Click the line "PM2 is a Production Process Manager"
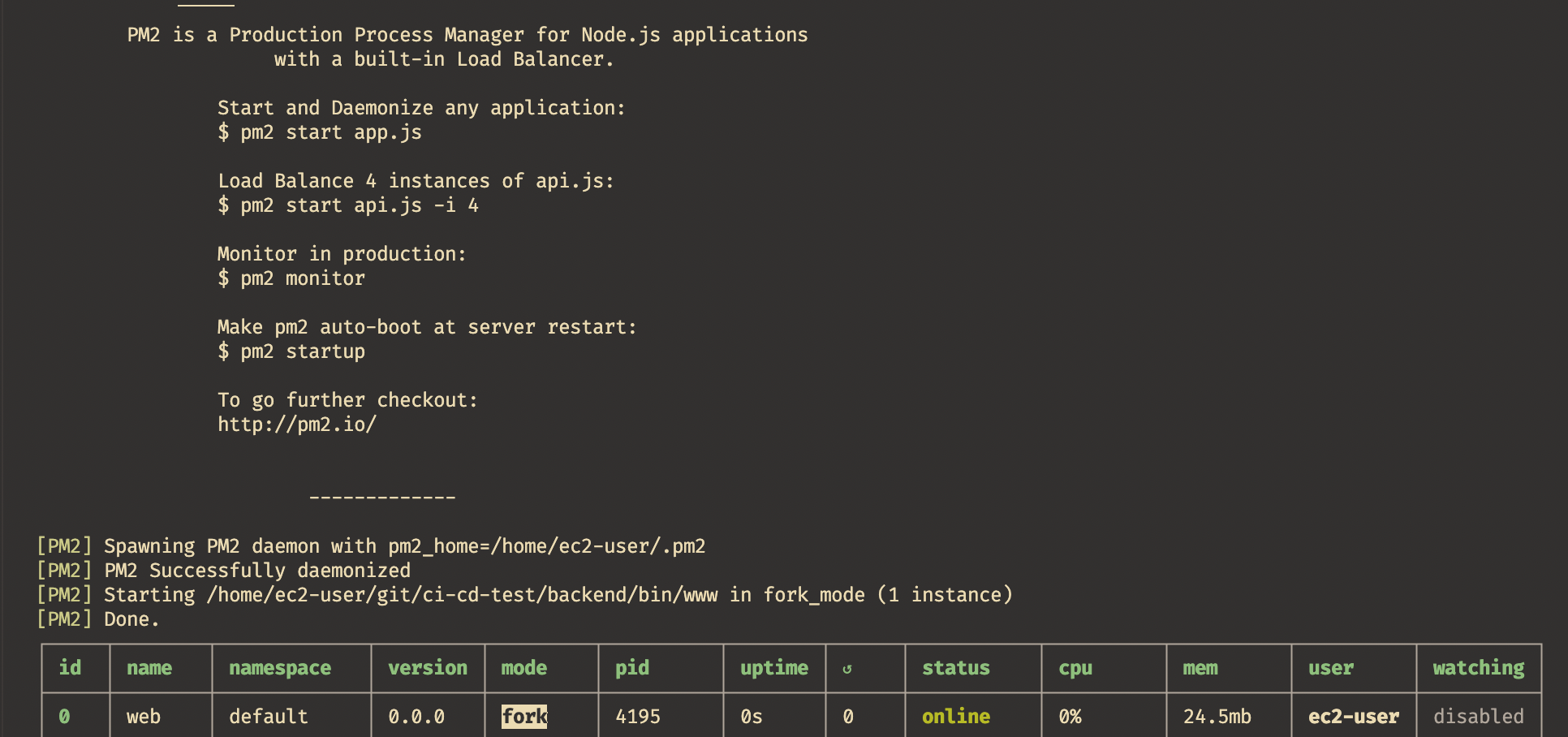This screenshot has height=737, width=1568. click(467, 35)
